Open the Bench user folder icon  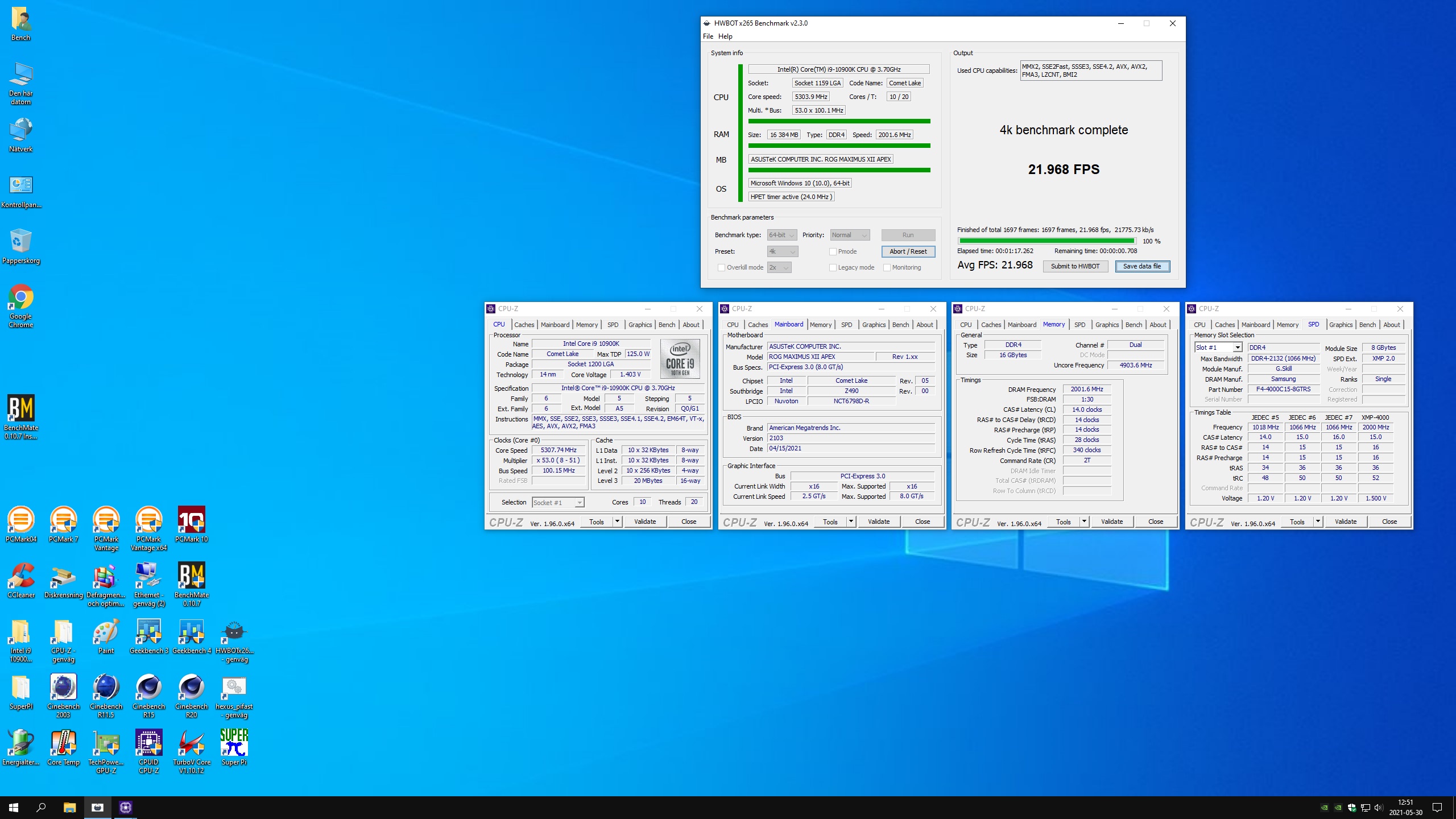point(21,24)
